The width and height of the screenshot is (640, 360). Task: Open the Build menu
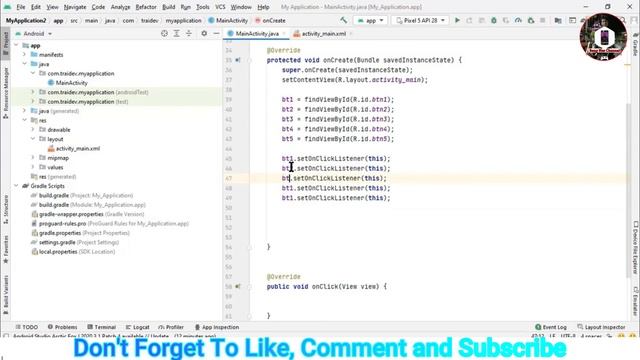point(169,7)
